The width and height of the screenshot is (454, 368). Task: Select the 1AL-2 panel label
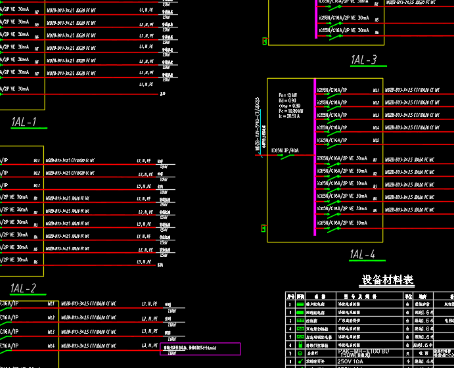[23, 288]
